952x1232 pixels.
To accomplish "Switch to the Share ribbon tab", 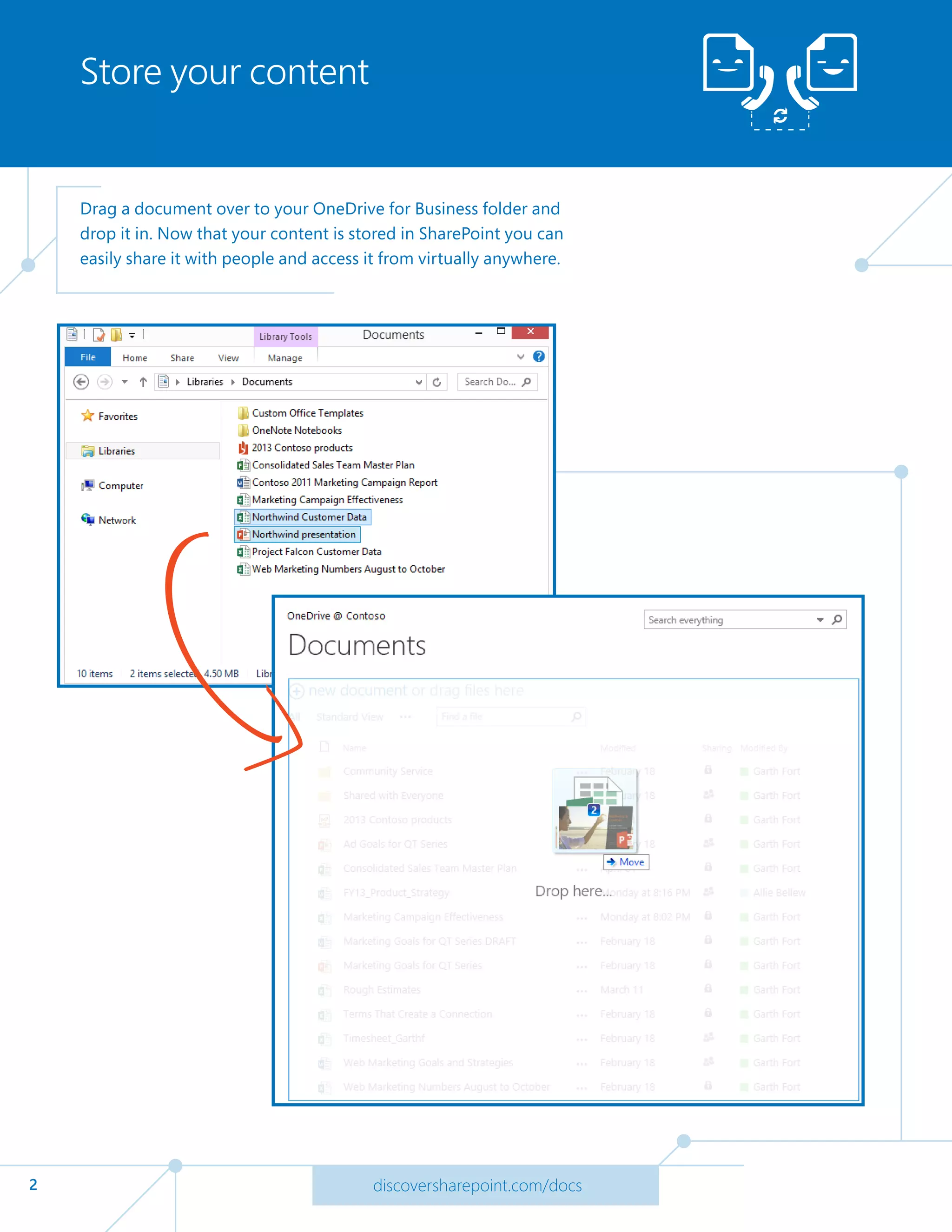I will [182, 358].
